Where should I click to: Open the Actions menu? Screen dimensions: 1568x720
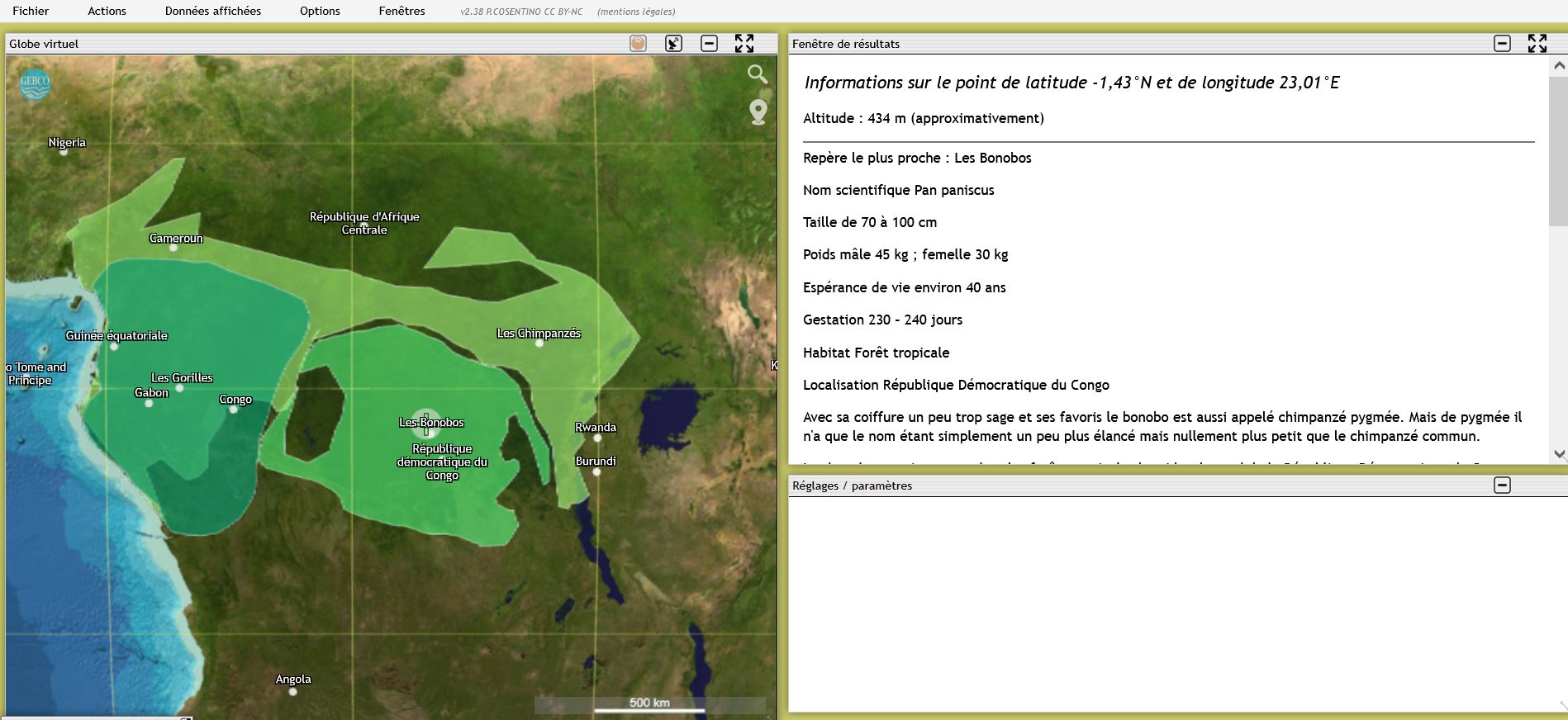[107, 11]
